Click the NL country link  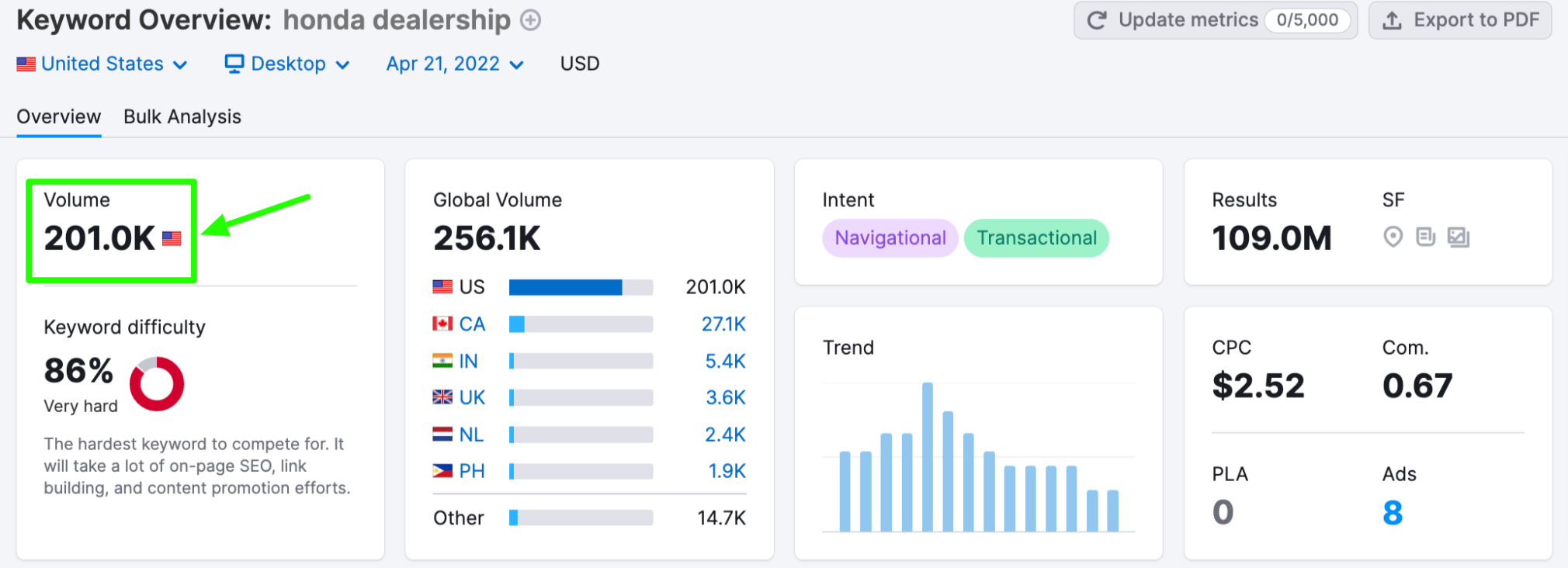[x=471, y=435]
